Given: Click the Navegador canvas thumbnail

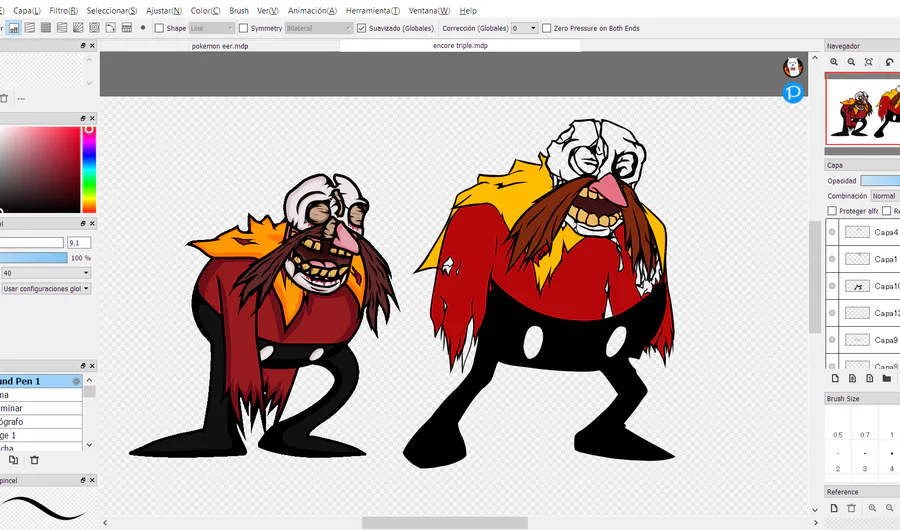Looking at the screenshot, I should [x=863, y=109].
